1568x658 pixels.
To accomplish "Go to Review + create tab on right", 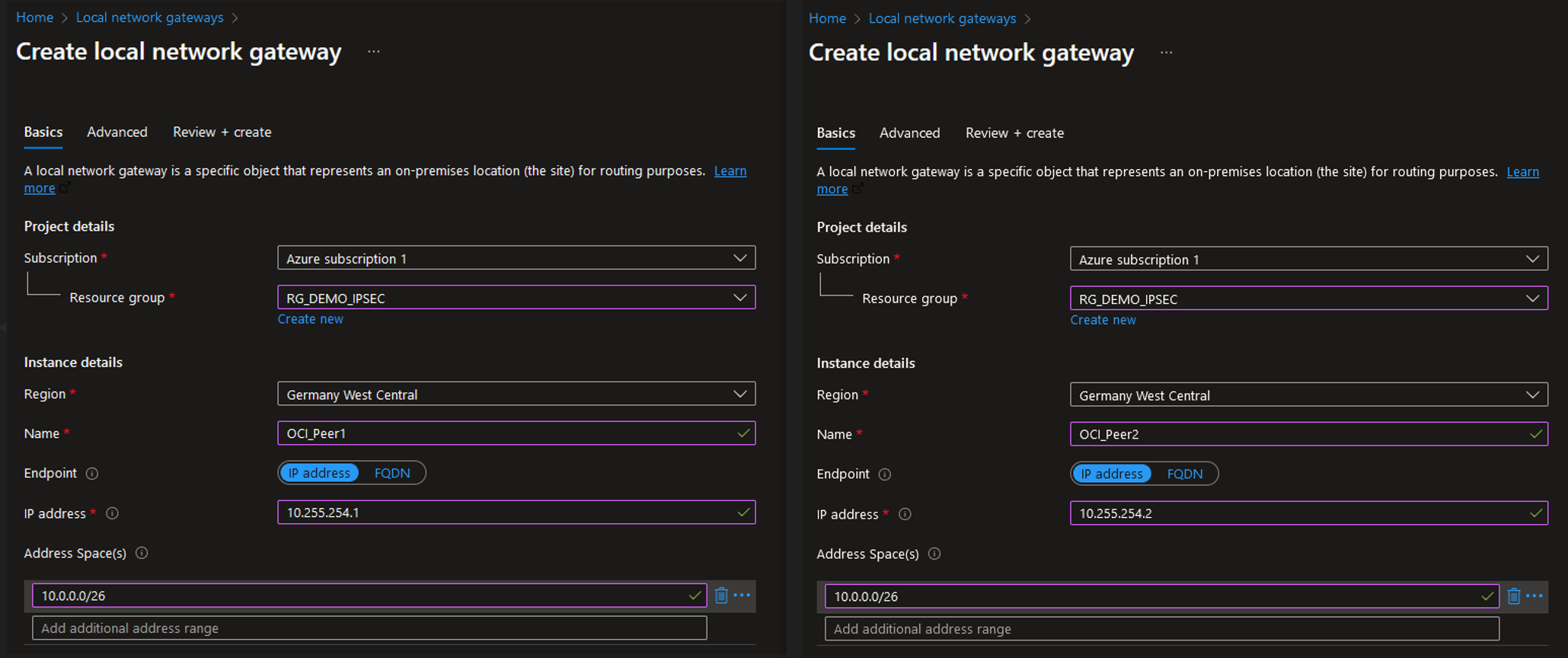I will 1014,133.
